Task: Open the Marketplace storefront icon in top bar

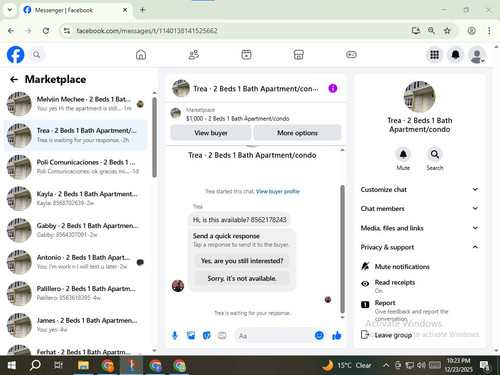Action: (x=299, y=55)
